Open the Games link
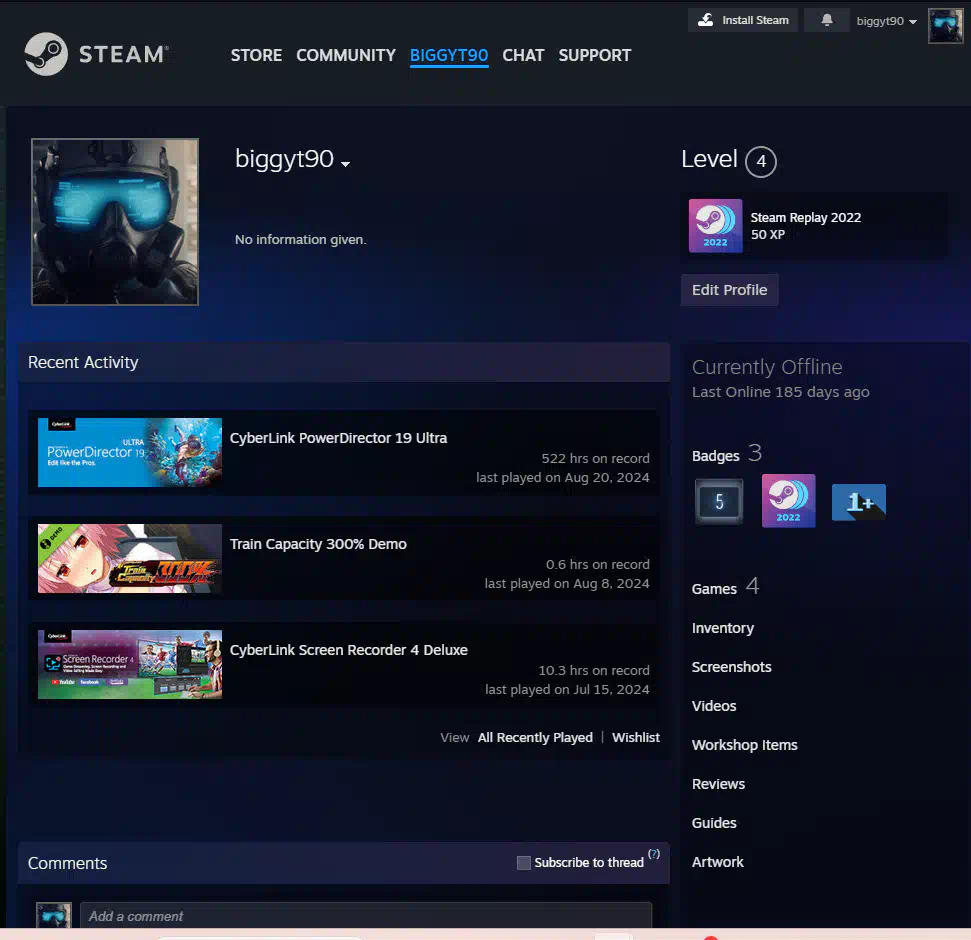Viewport: 971px width, 940px height. pyautogui.click(x=714, y=589)
